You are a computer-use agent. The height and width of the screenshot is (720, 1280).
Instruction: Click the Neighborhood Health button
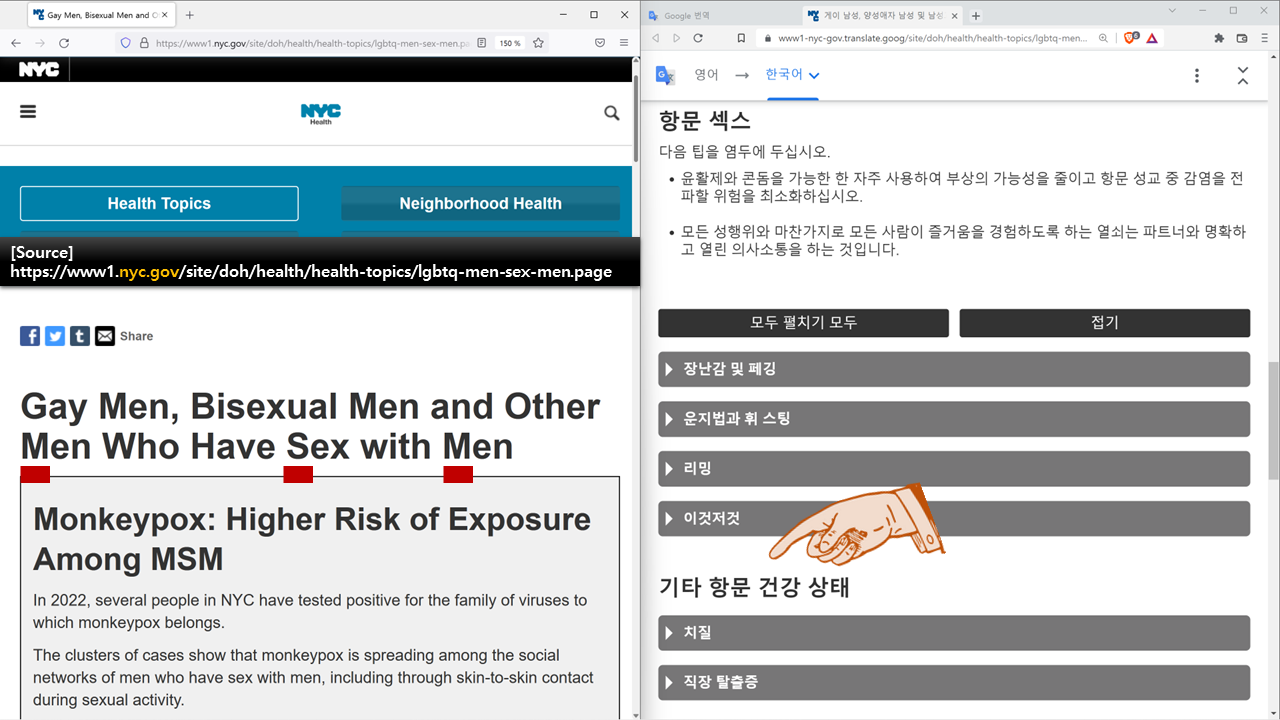click(x=481, y=203)
